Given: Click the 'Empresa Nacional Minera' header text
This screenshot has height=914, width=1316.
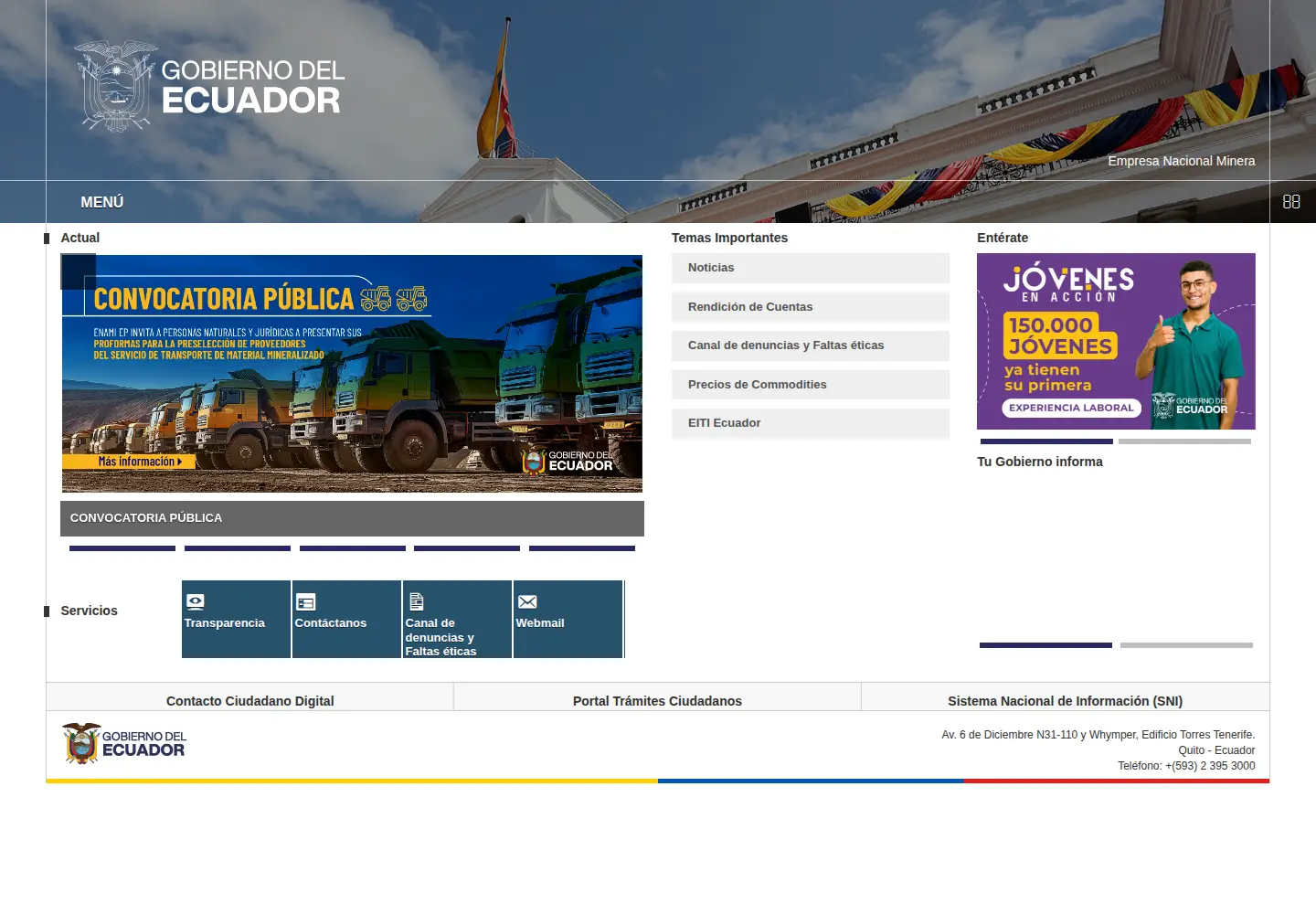Looking at the screenshot, I should [x=1181, y=161].
